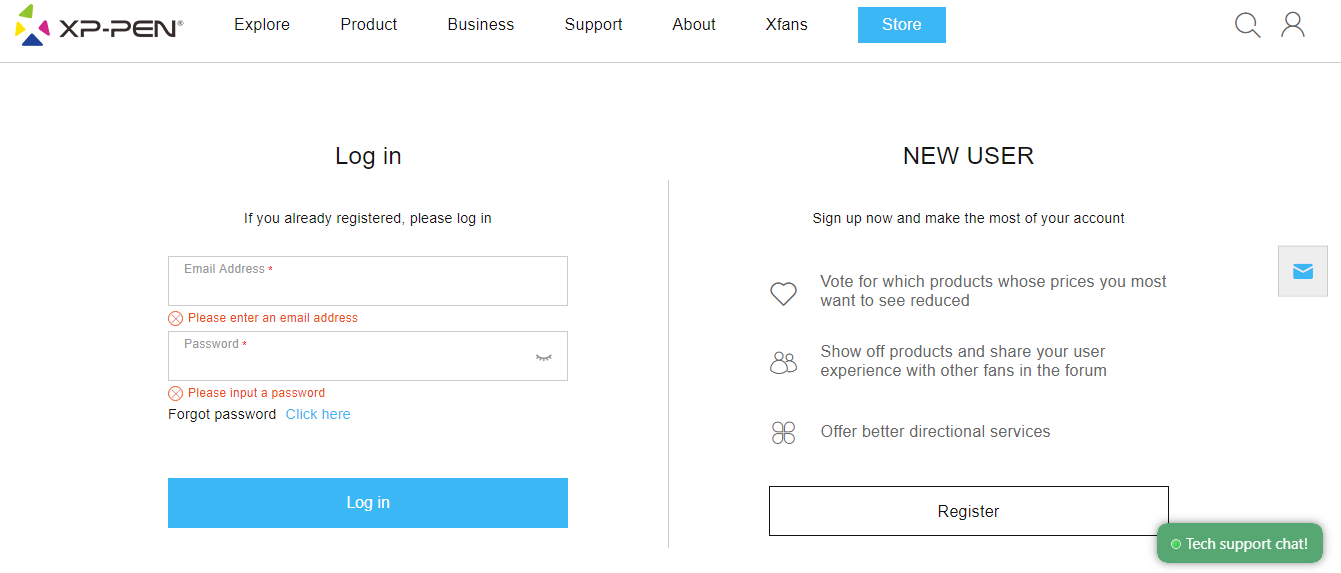
Task: Click the blue Store button
Action: coord(902,25)
